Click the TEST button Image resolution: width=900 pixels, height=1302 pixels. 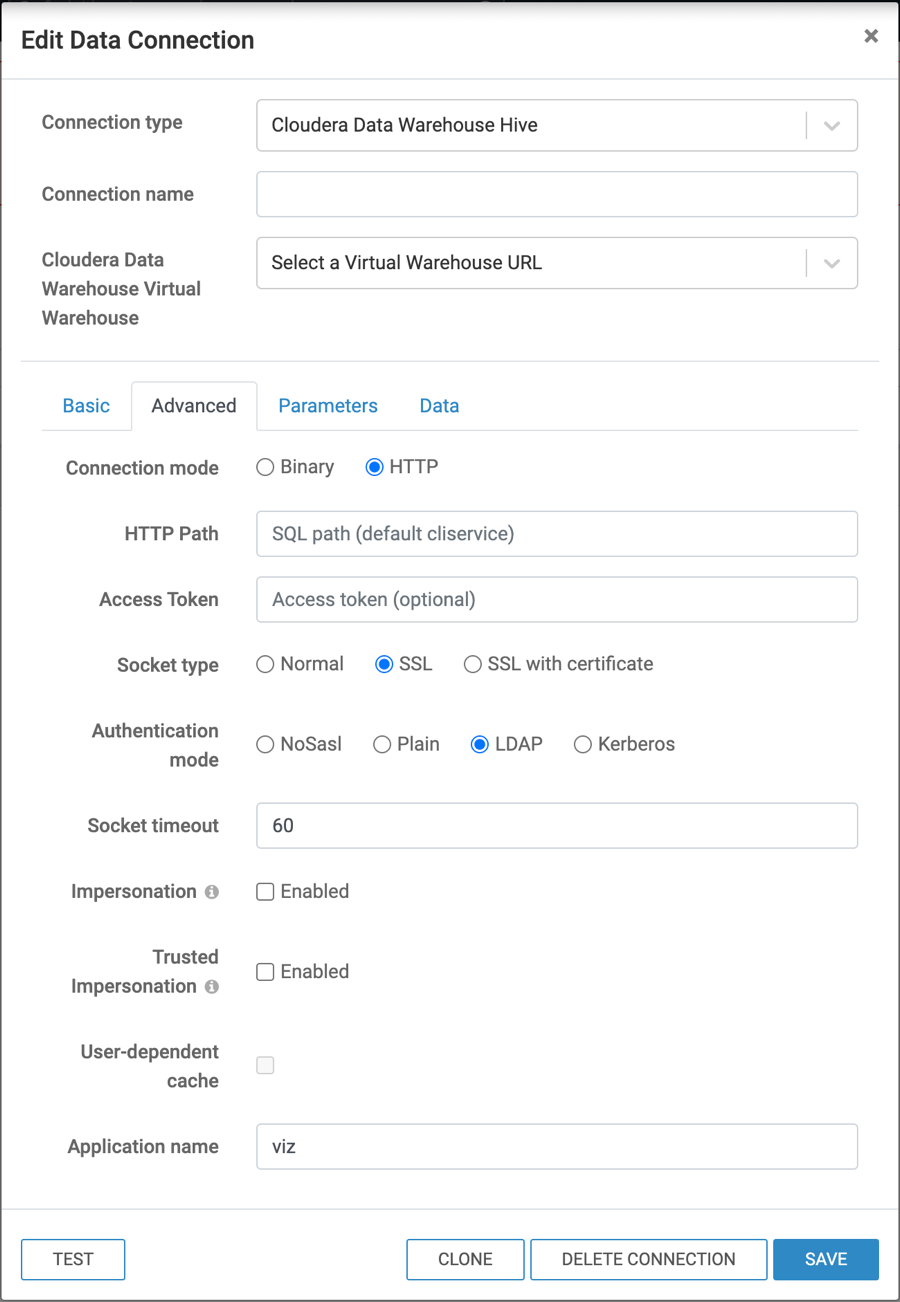[73, 1260]
